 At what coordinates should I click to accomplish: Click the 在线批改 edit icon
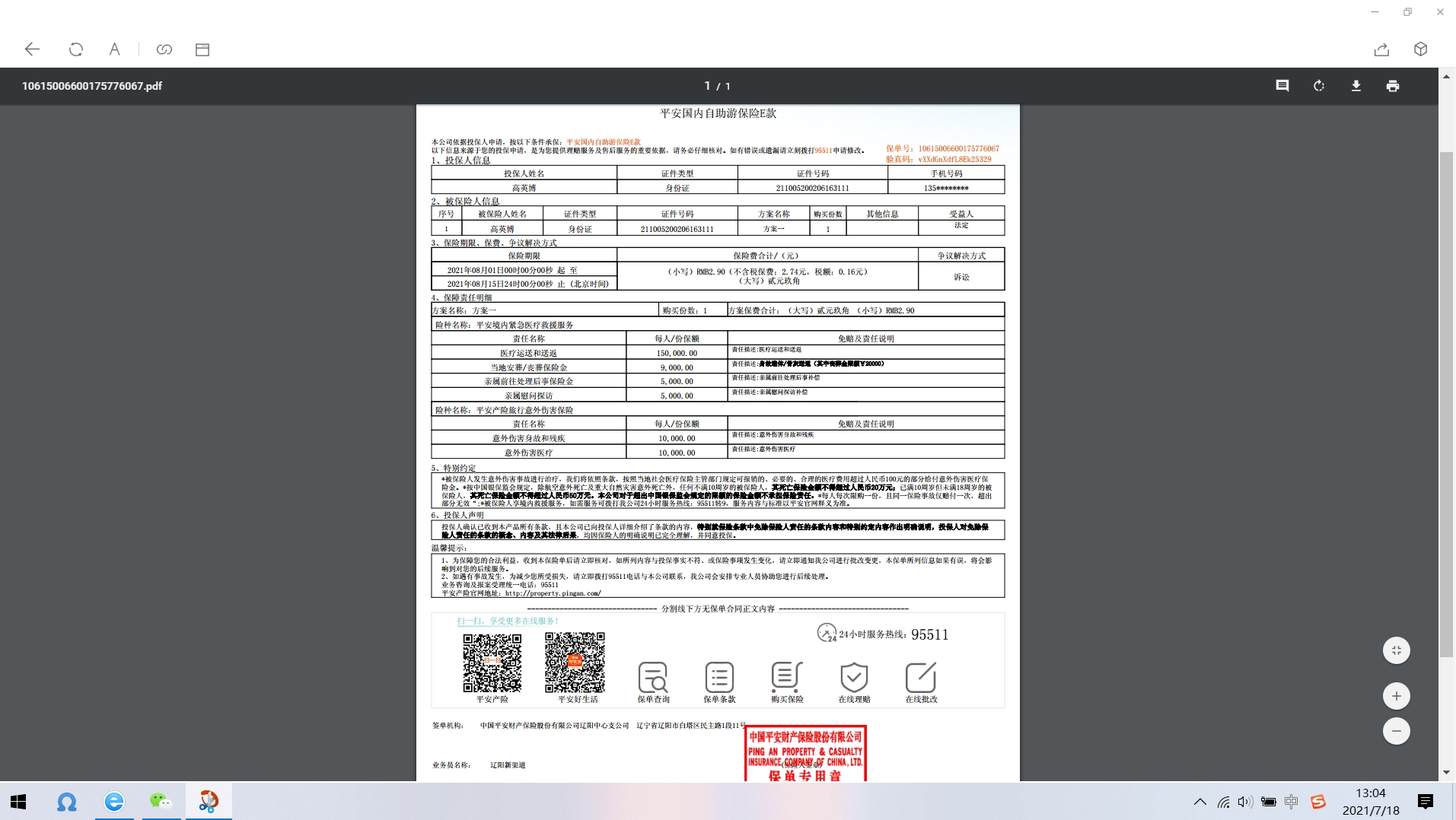click(921, 677)
